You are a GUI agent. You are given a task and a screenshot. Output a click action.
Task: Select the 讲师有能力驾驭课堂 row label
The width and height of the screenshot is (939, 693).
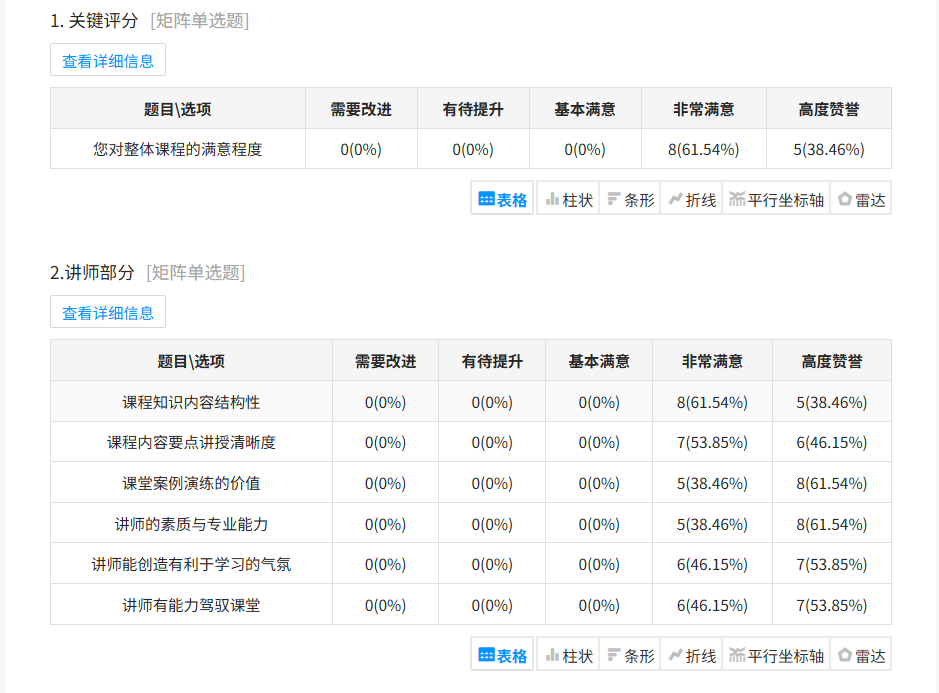(x=191, y=605)
